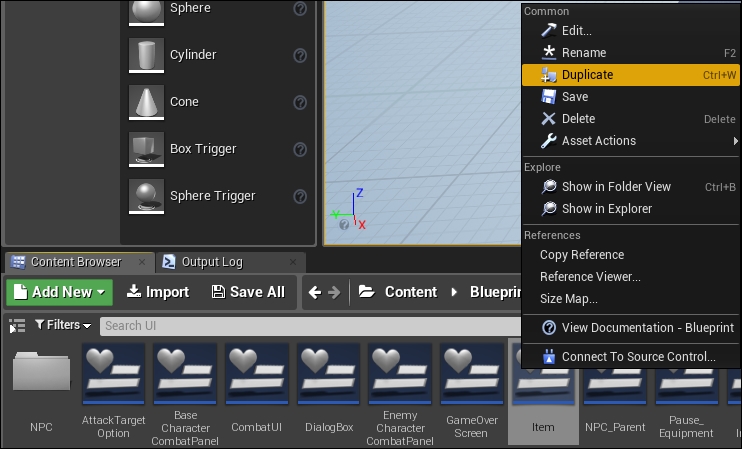
Task: Choose Delete in the context menu
Action: click(x=630, y=119)
